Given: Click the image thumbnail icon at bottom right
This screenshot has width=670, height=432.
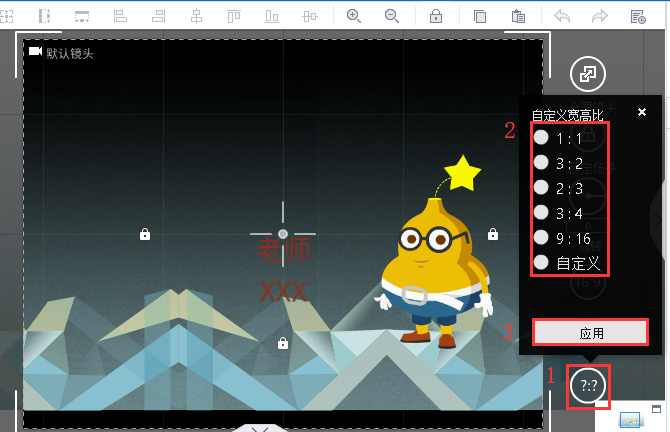Looking at the screenshot, I should tap(629, 420).
